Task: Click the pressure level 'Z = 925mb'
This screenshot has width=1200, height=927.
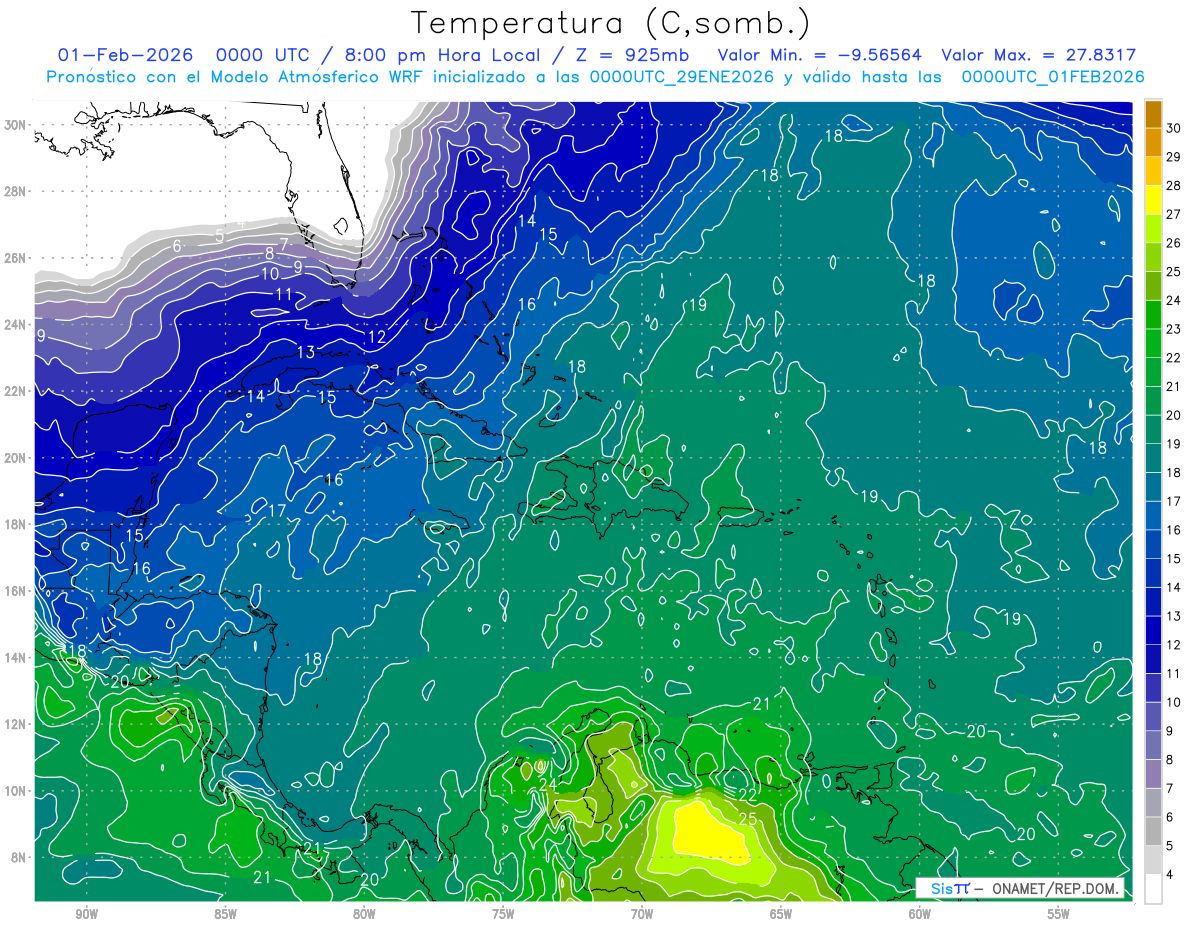Action: [x=628, y=55]
